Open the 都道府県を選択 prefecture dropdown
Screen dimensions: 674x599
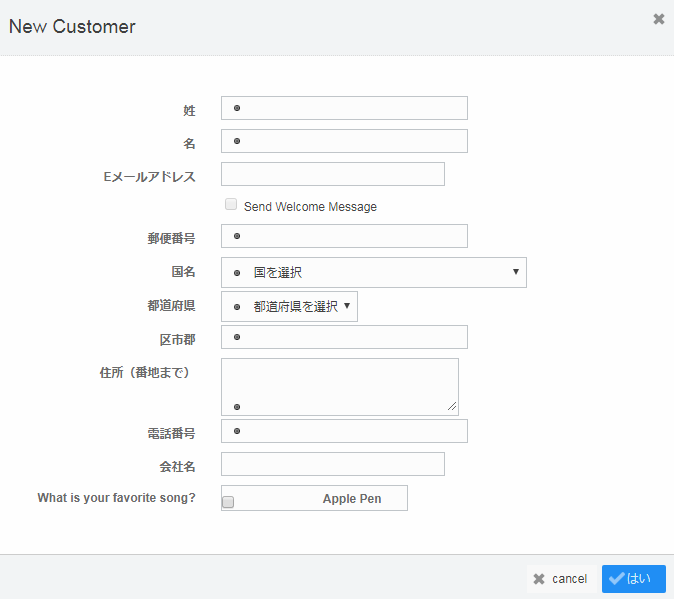[289, 306]
